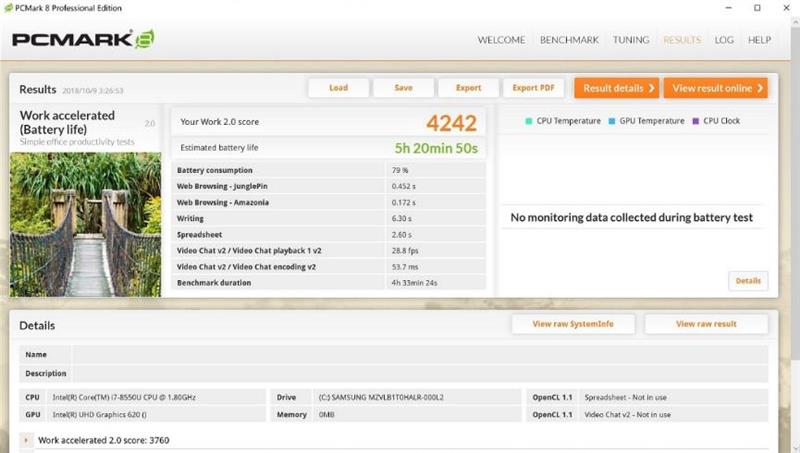
Task: Select the Spreadsheet result row
Action: (x=329, y=235)
